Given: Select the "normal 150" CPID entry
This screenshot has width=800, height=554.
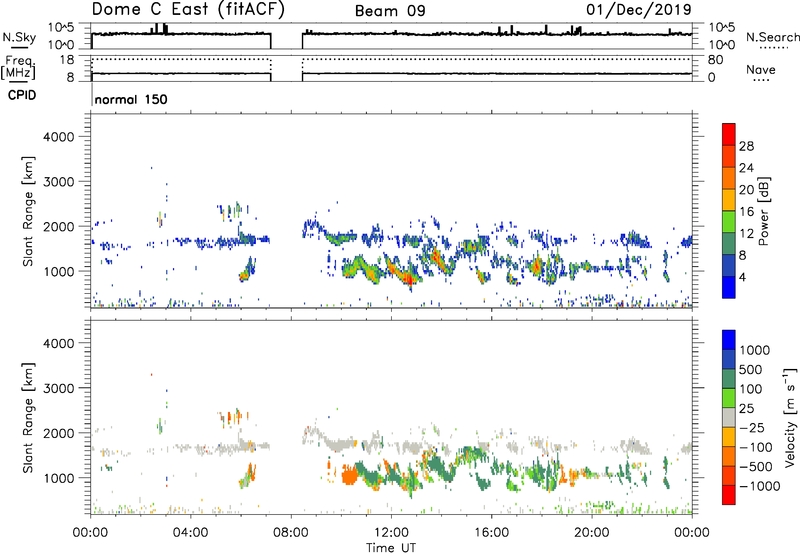Looking at the screenshot, I should click(x=131, y=99).
